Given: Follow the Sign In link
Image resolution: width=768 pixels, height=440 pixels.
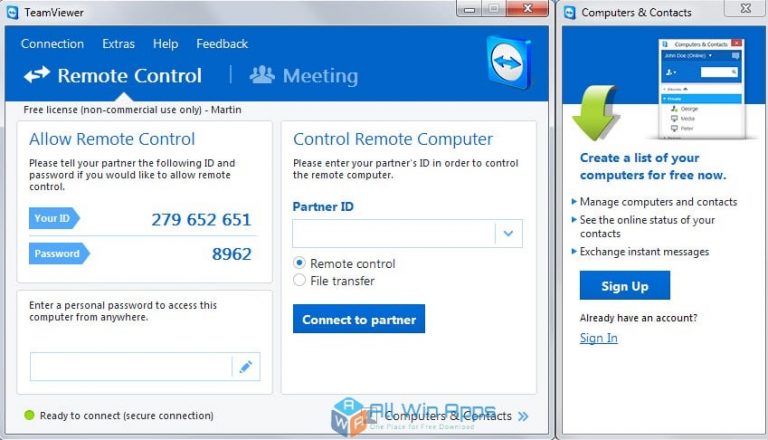Looking at the screenshot, I should (599, 338).
